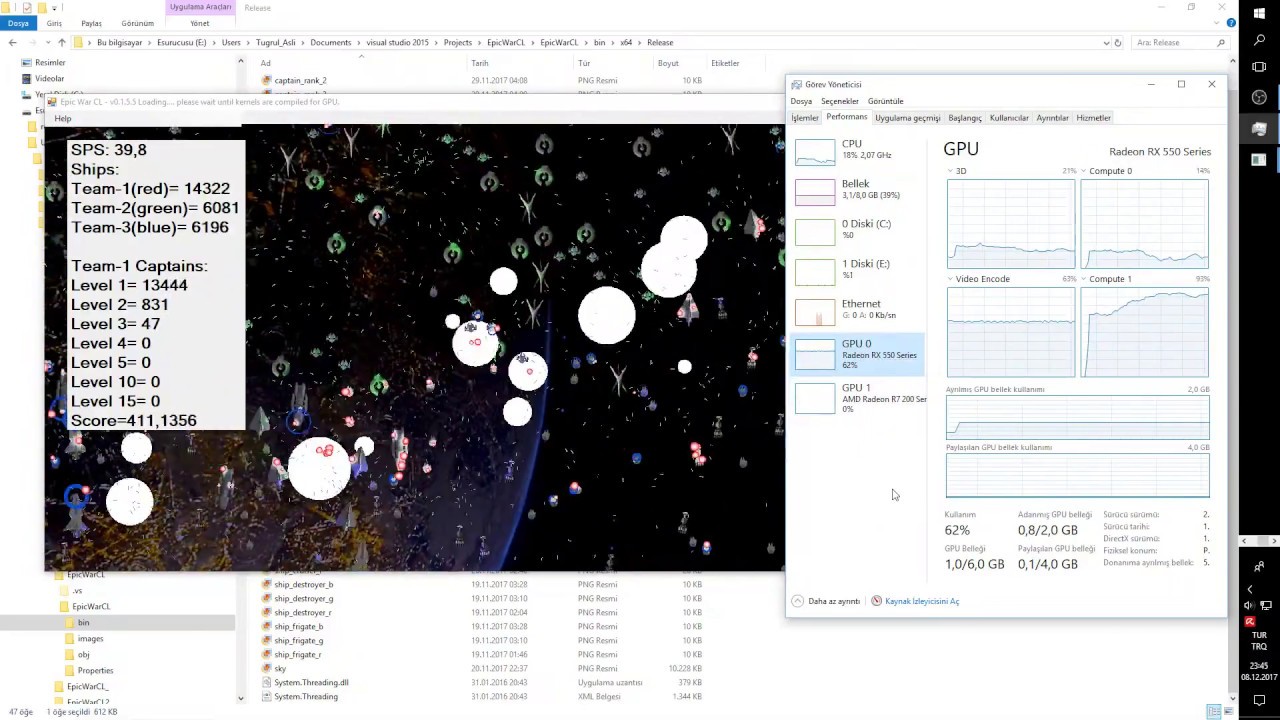Open Task Manager's Dosya menu
Image resolution: width=1280 pixels, height=720 pixels.
point(801,101)
